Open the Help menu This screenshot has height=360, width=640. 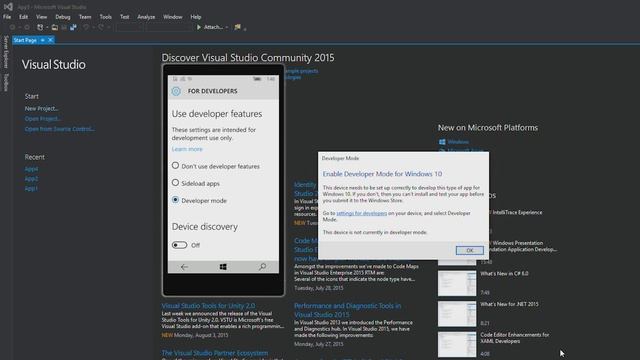pos(196,17)
